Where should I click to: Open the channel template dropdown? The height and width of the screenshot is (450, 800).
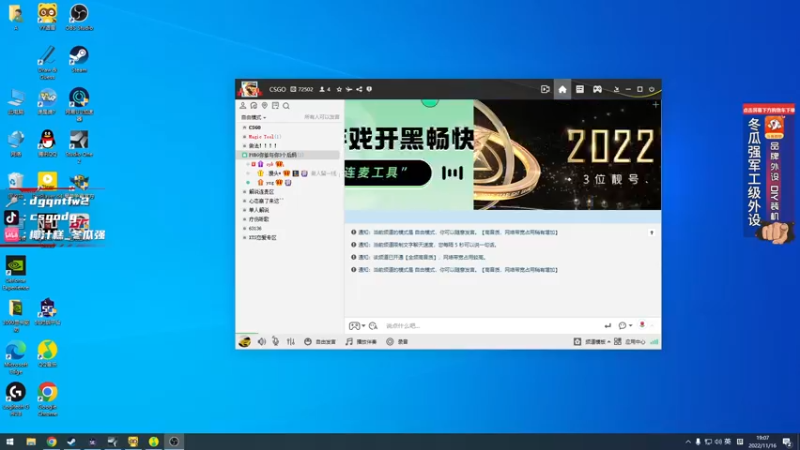point(592,342)
